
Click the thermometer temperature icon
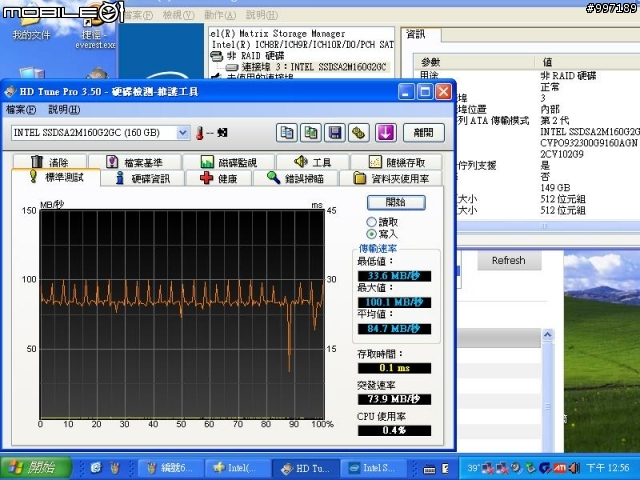[200, 133]
